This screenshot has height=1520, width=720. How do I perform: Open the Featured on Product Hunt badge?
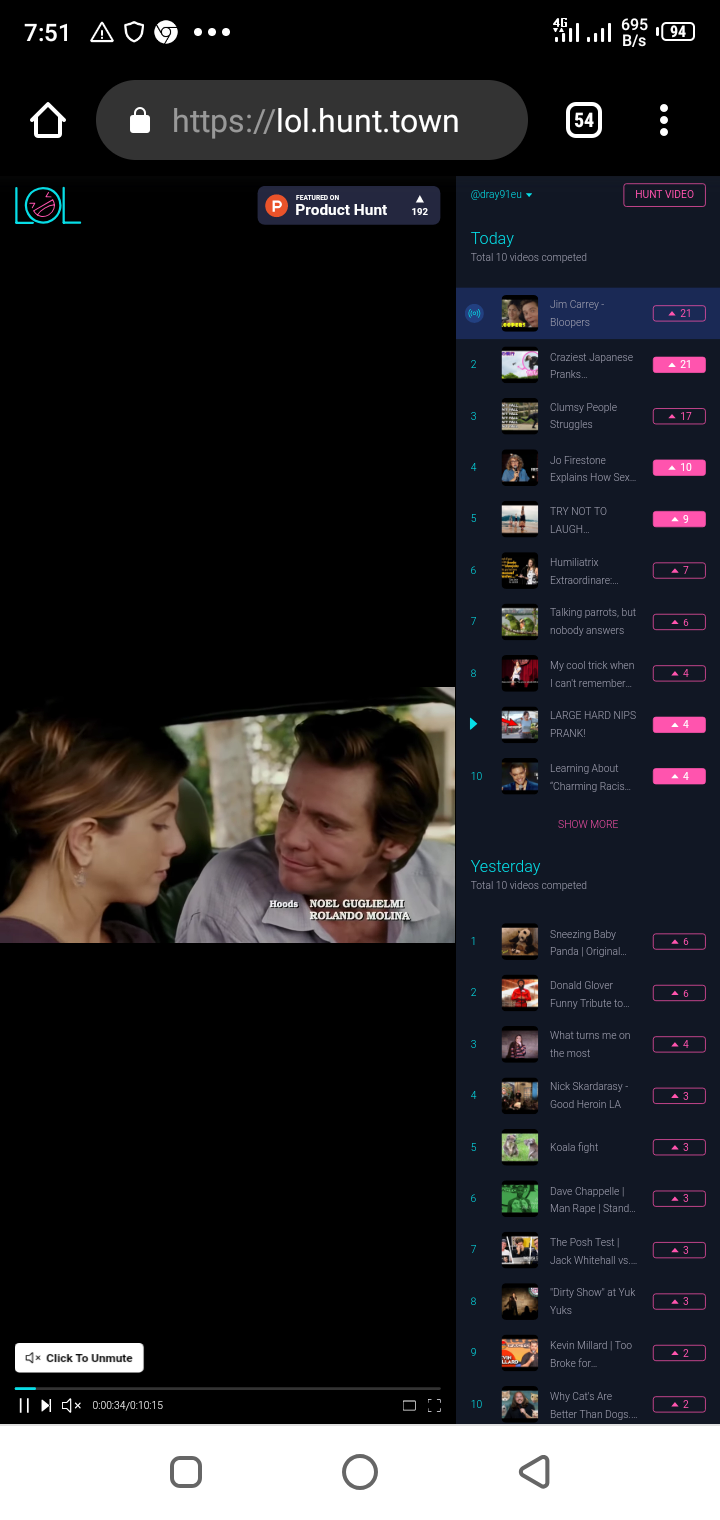click(349, 205)
